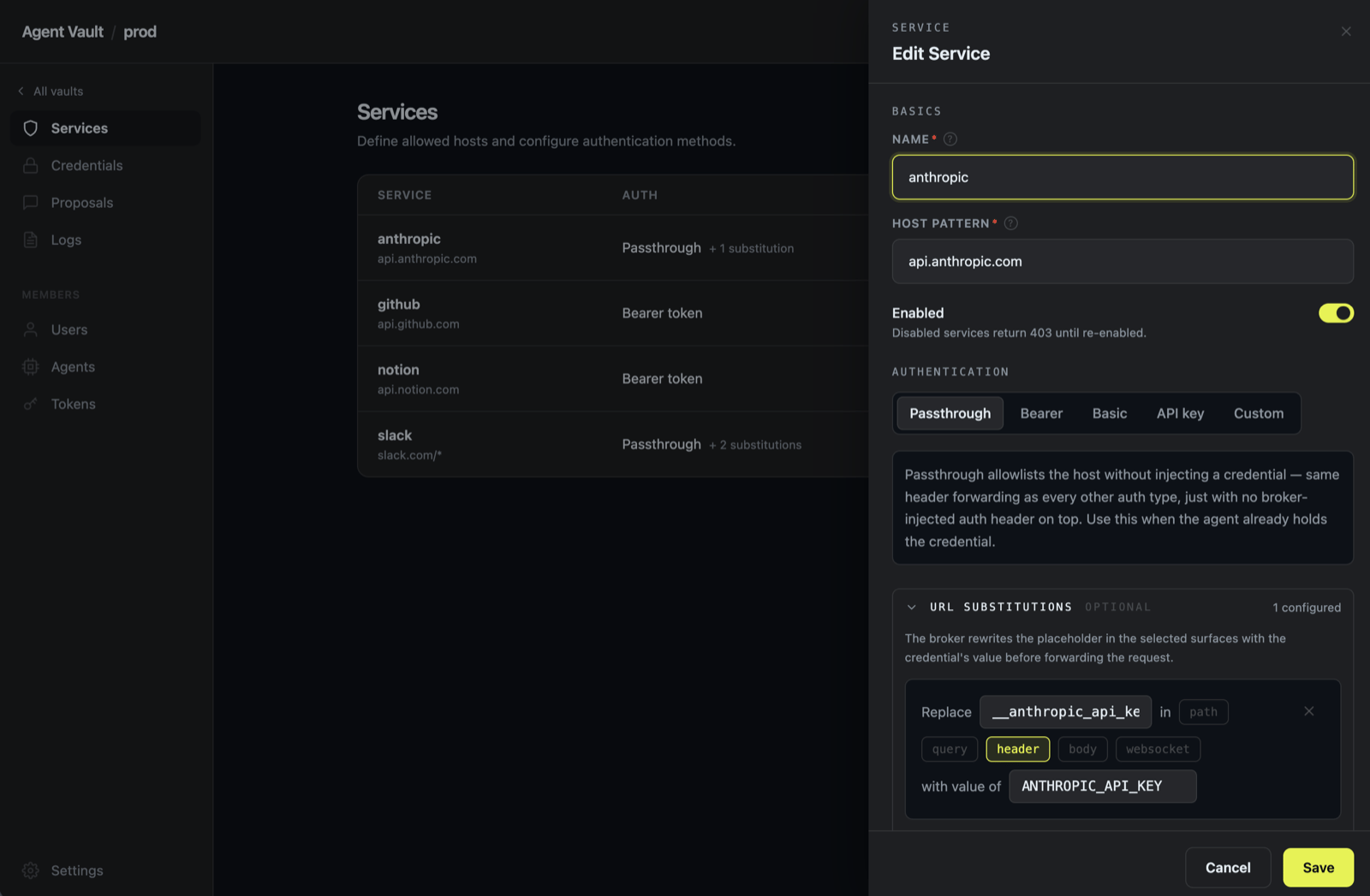Screen dimensions: 1370x896
Task: Click the gear icon beside Settings
Action: click(31, 870)
